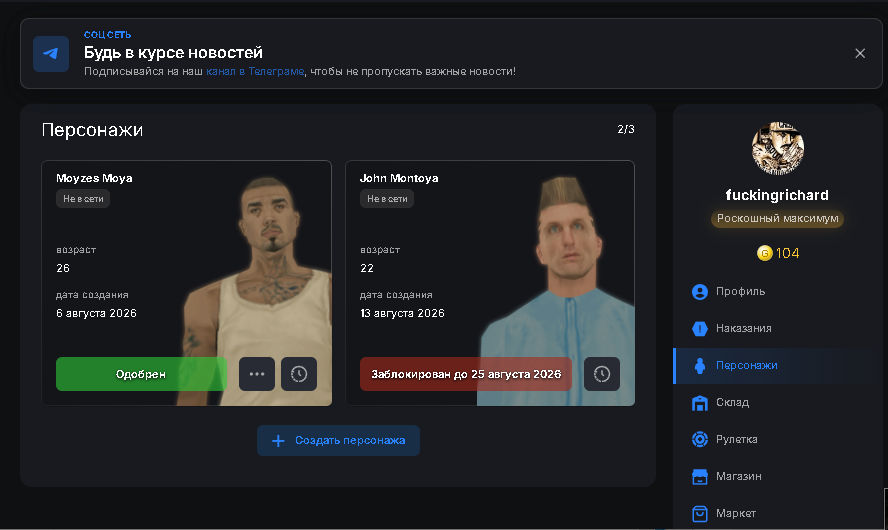Click the Склад warehouse icon
The height and width of the screenshot is (530, 888).
point(700,403)
